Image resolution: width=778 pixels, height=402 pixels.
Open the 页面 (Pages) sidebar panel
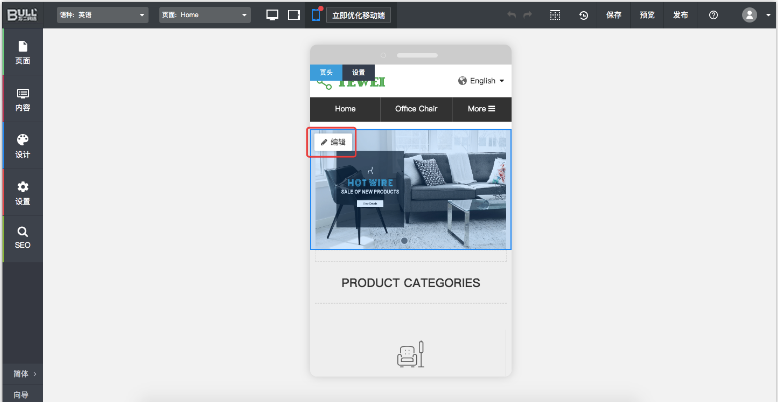(x=22, y=52)
